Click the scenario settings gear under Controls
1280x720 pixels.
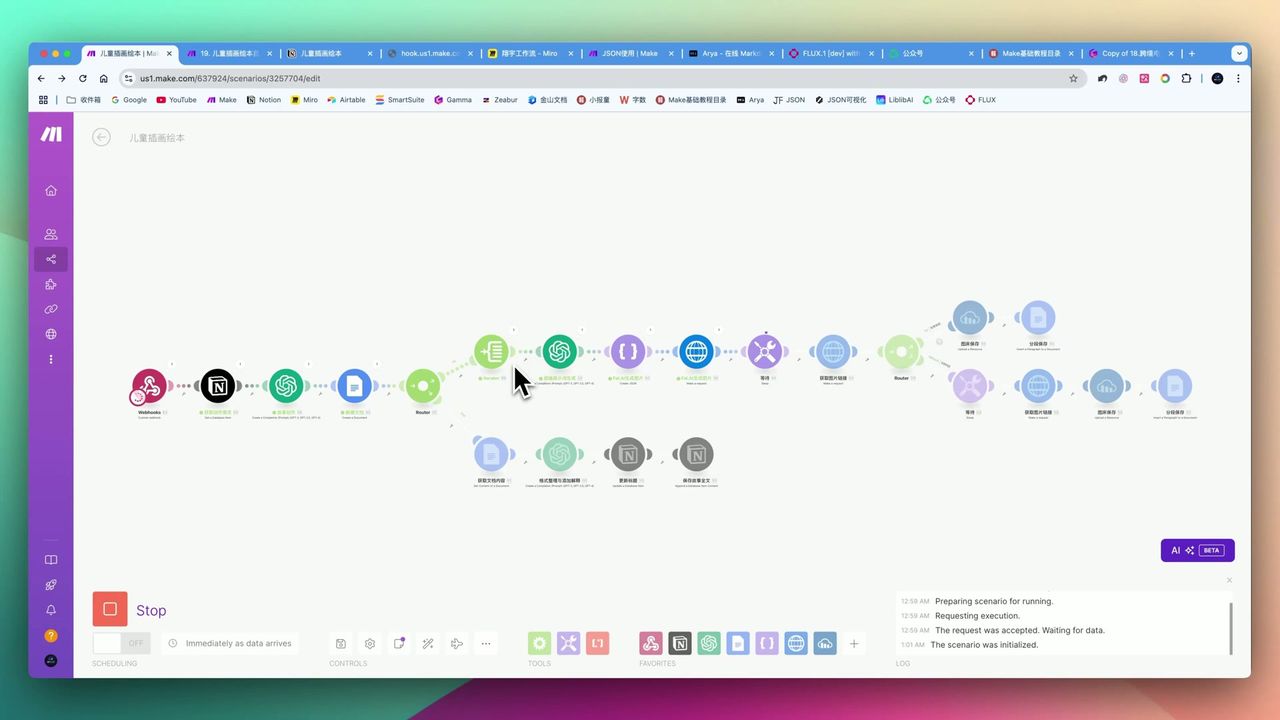point(370,643)
